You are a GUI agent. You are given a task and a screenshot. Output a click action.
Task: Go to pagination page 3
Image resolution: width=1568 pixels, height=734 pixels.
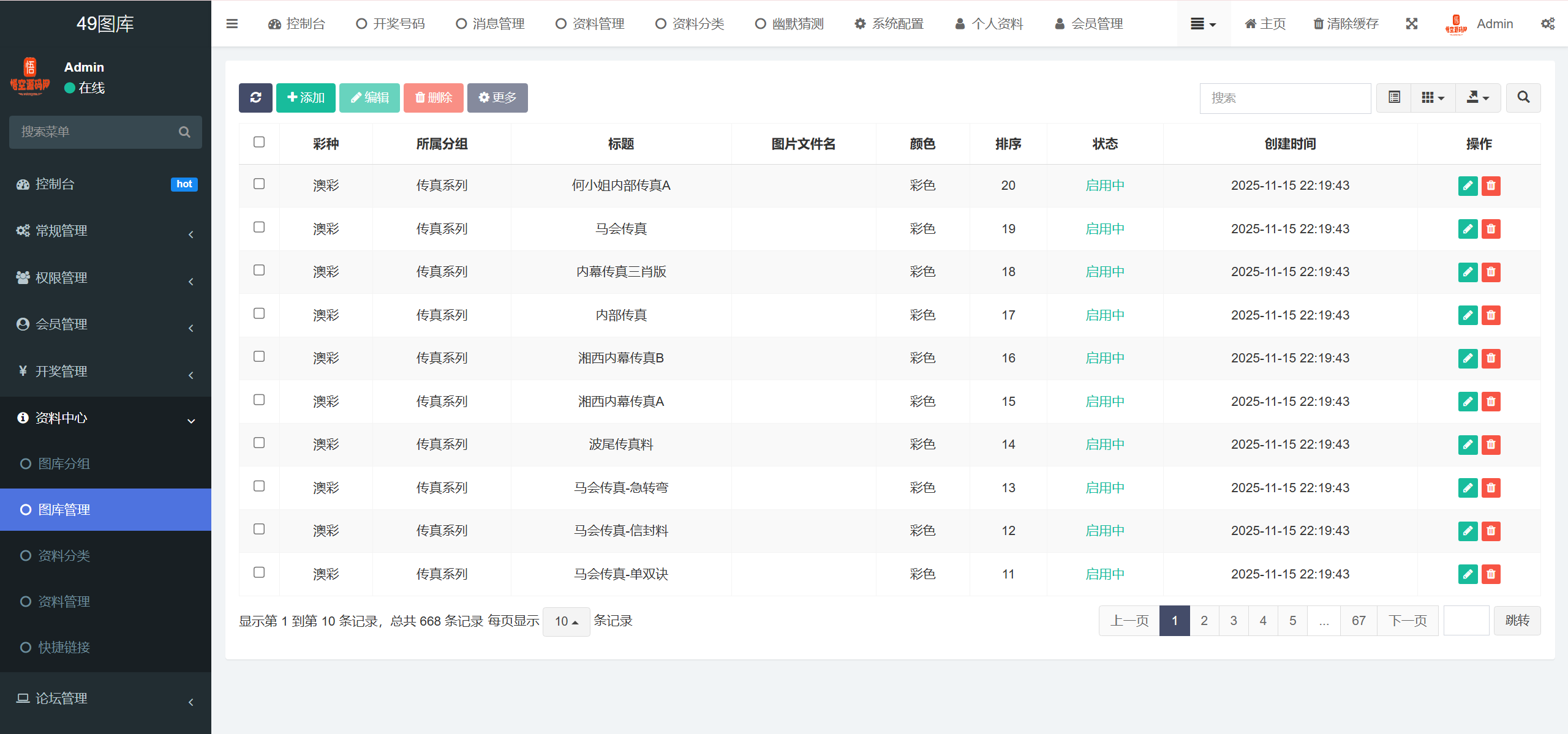coord(1234,621)
